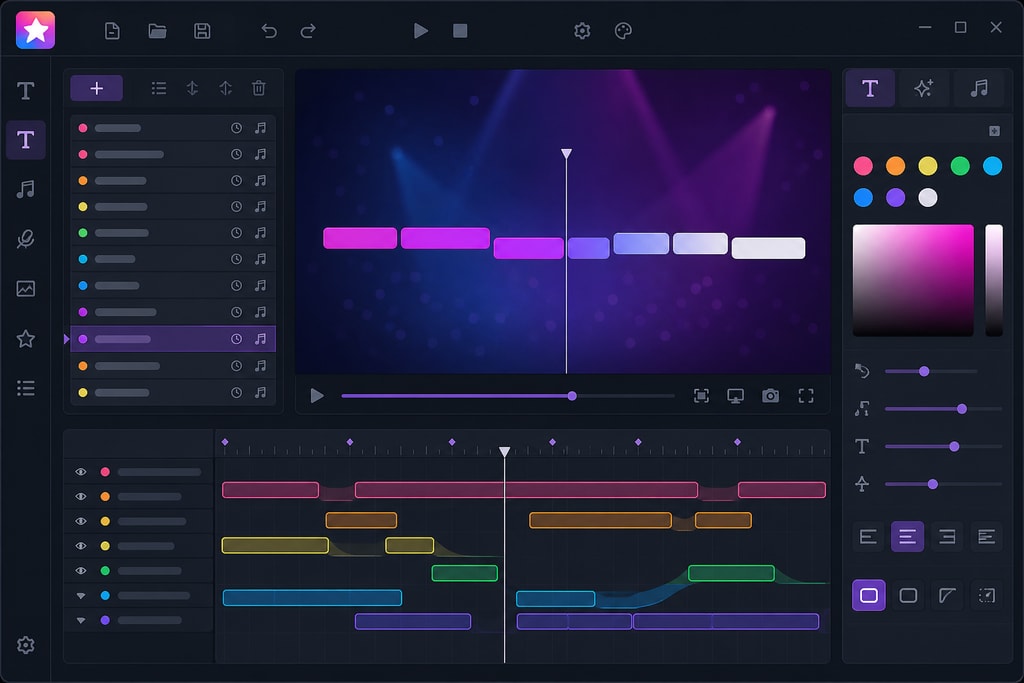Open the microphone section in left sidebar
The image size is (1024, 683).
pyautogui.click(x=26, y=239)
